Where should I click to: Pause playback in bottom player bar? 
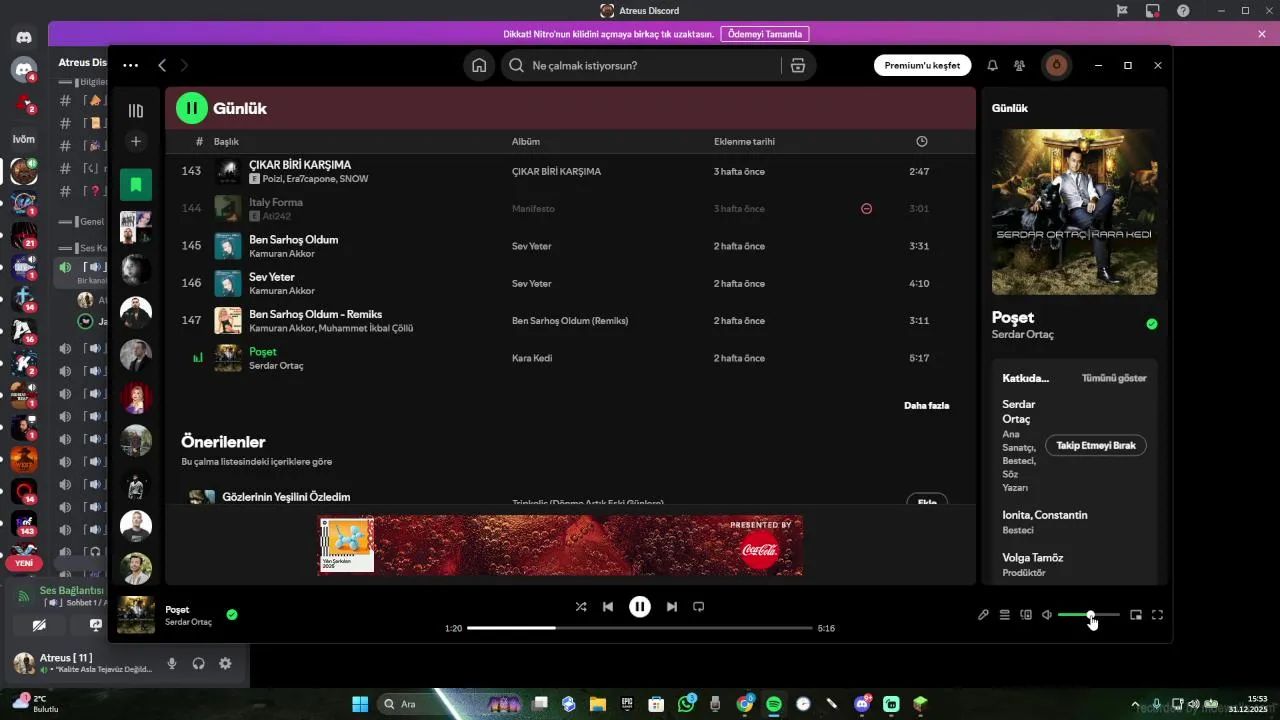[640, 606]
